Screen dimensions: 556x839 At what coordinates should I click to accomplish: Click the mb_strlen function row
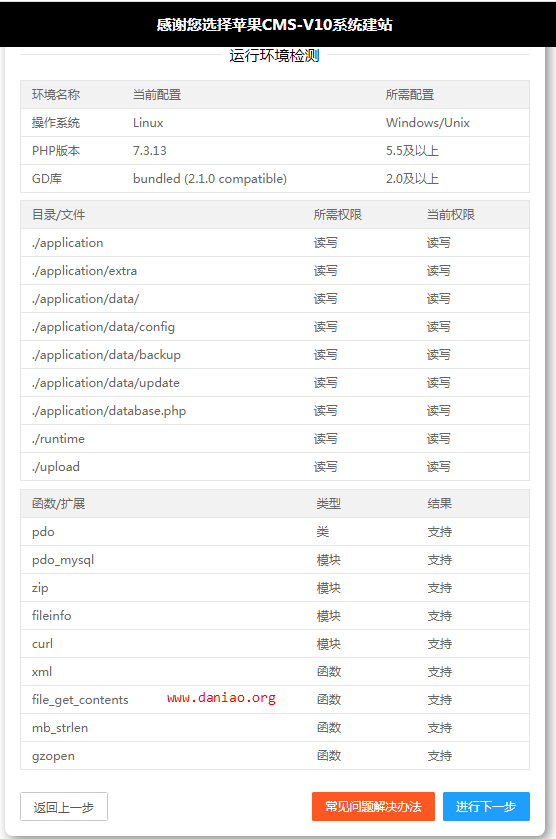coord(275,728)
